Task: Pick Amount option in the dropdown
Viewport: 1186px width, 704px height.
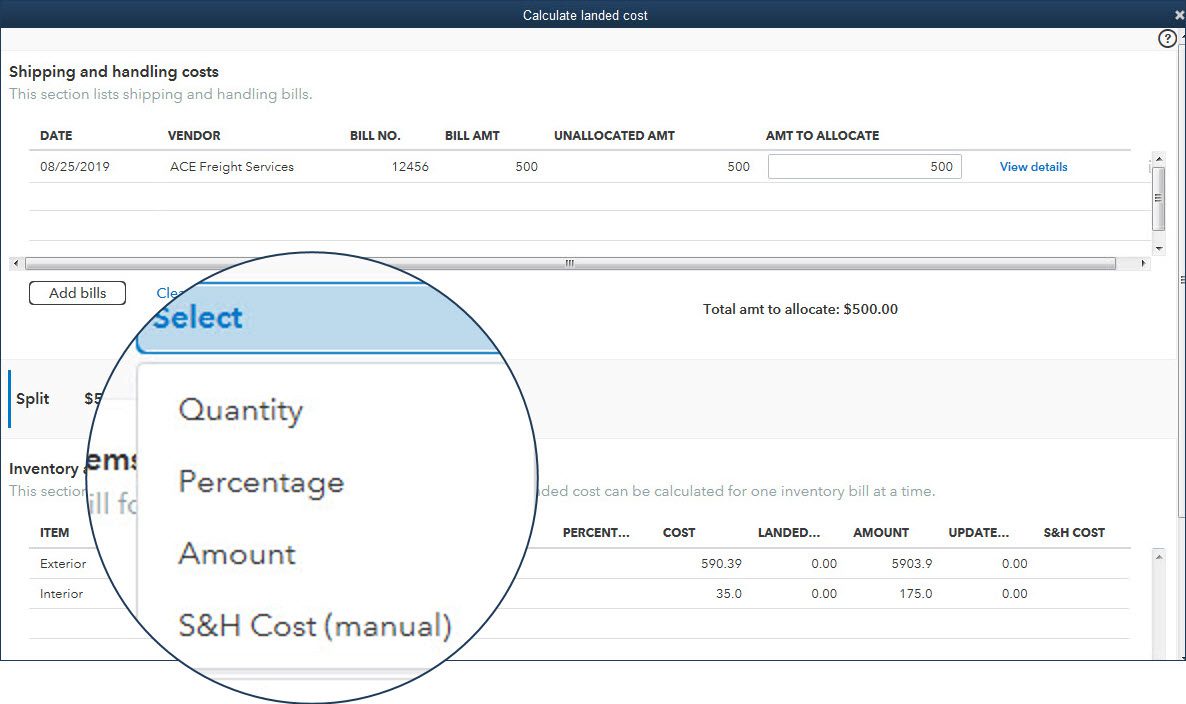Action: tap(237, 554)
